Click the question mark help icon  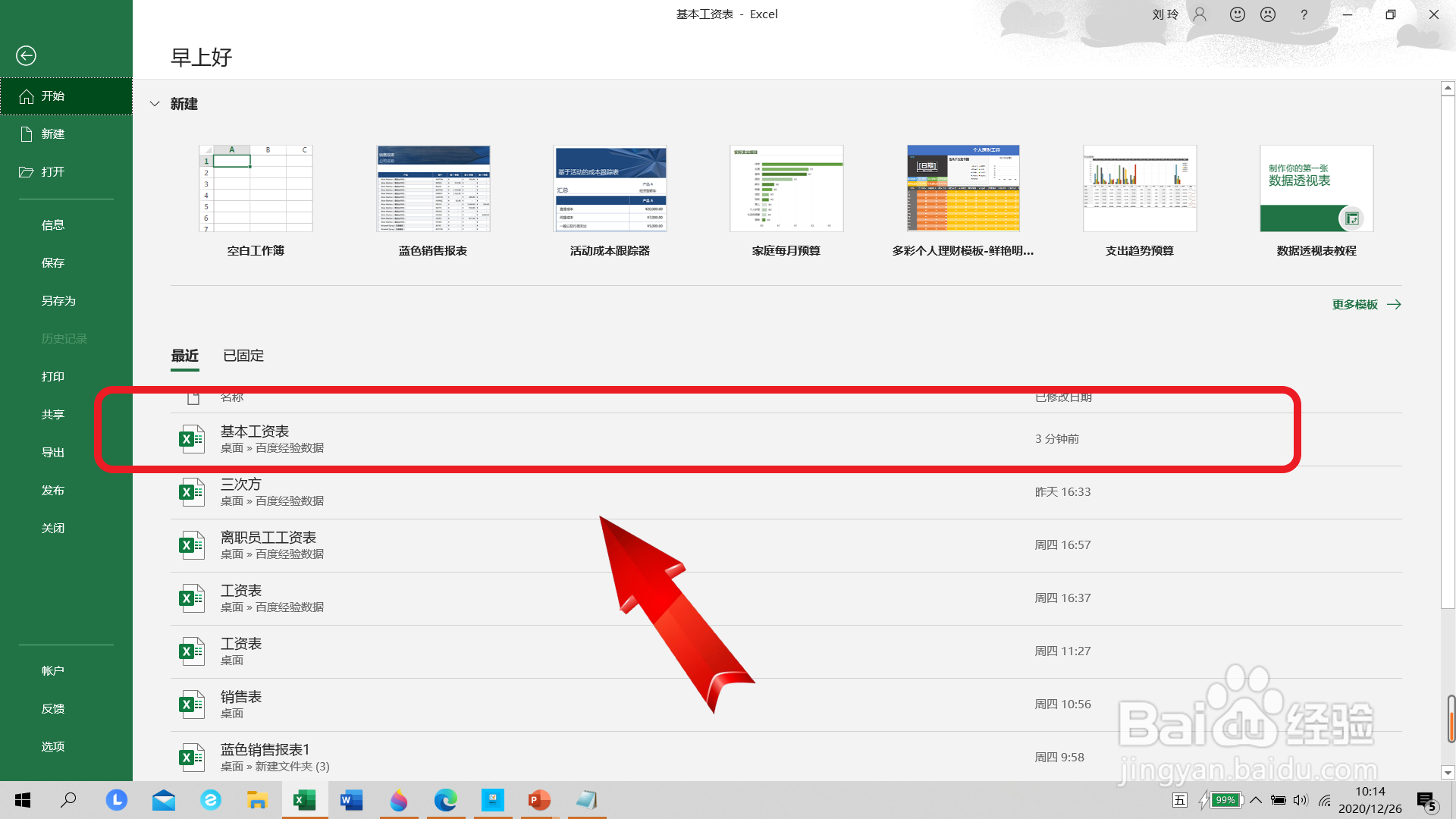tap(1304, 14)
